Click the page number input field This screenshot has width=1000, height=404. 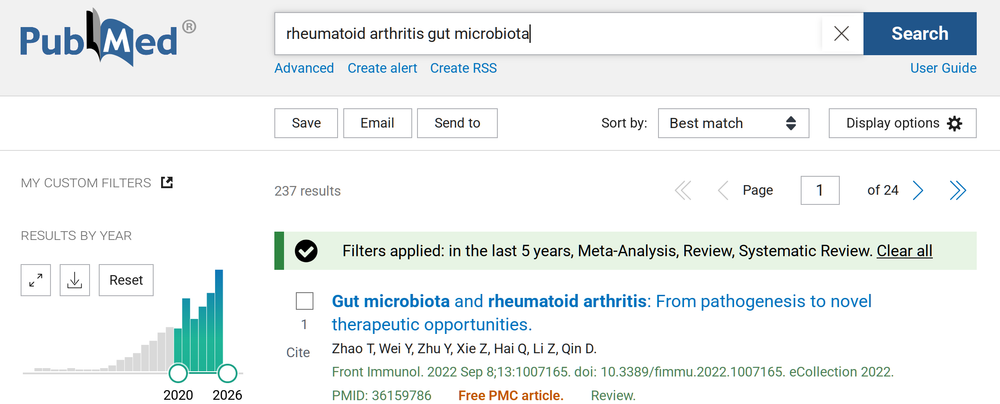point(820,190)
